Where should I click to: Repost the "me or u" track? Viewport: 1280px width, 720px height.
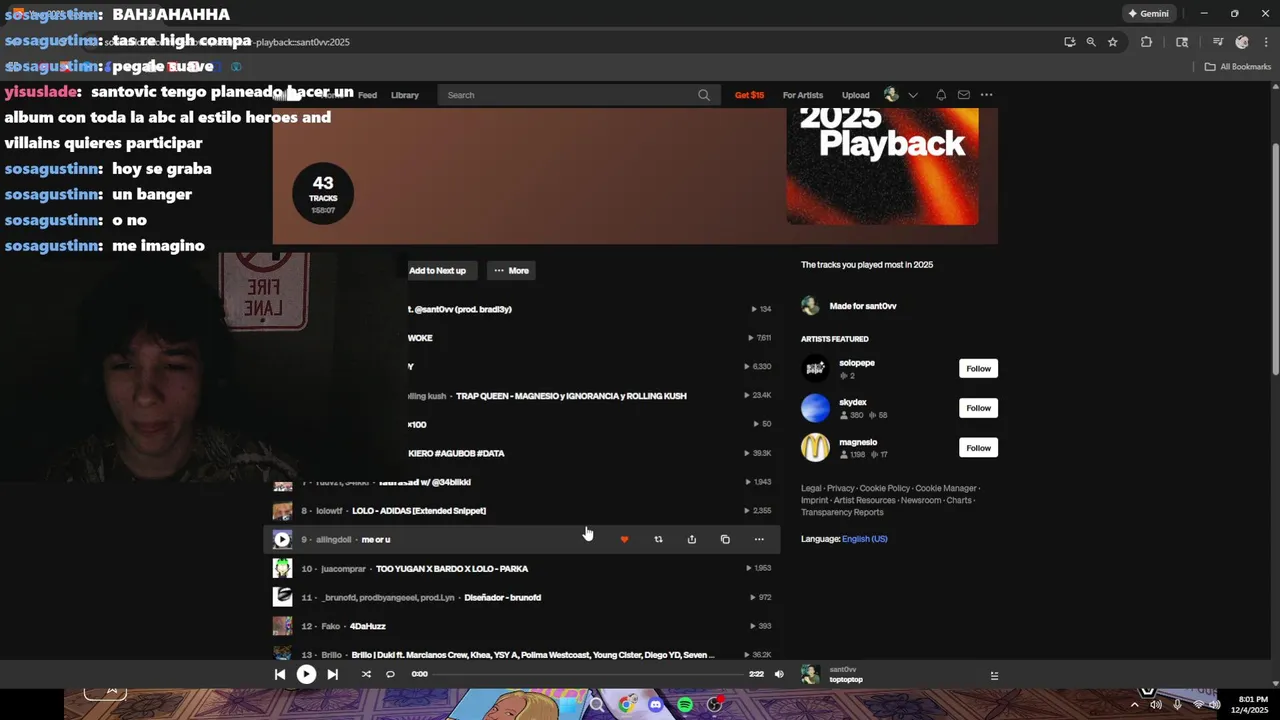coord(658,540)
